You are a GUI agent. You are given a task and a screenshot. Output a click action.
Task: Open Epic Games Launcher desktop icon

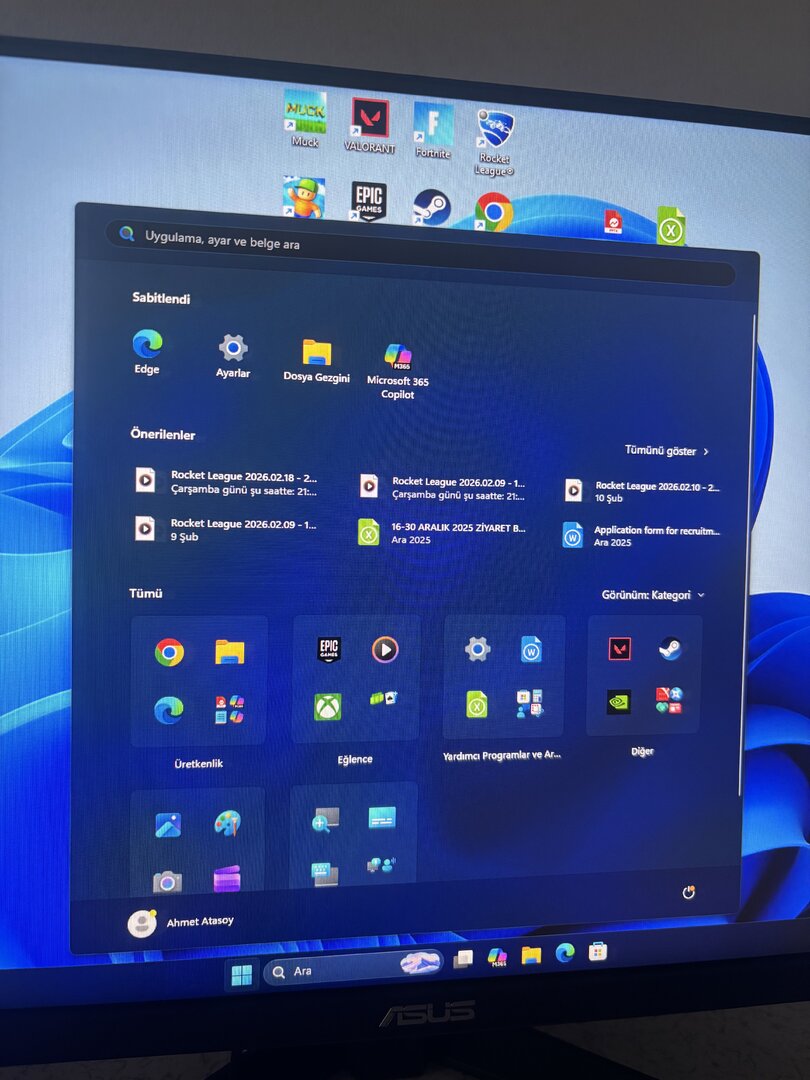click(368, 201)
